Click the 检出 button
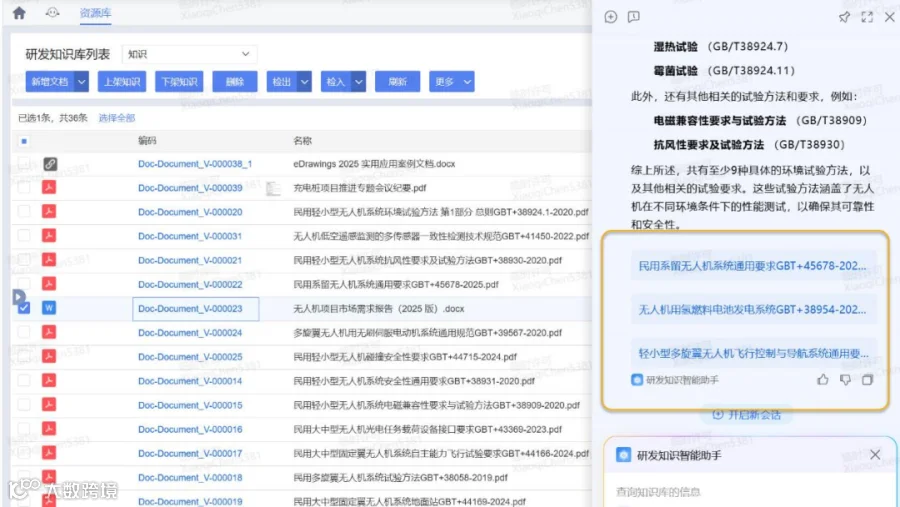 pyautogui.click(x=282, y=82)
